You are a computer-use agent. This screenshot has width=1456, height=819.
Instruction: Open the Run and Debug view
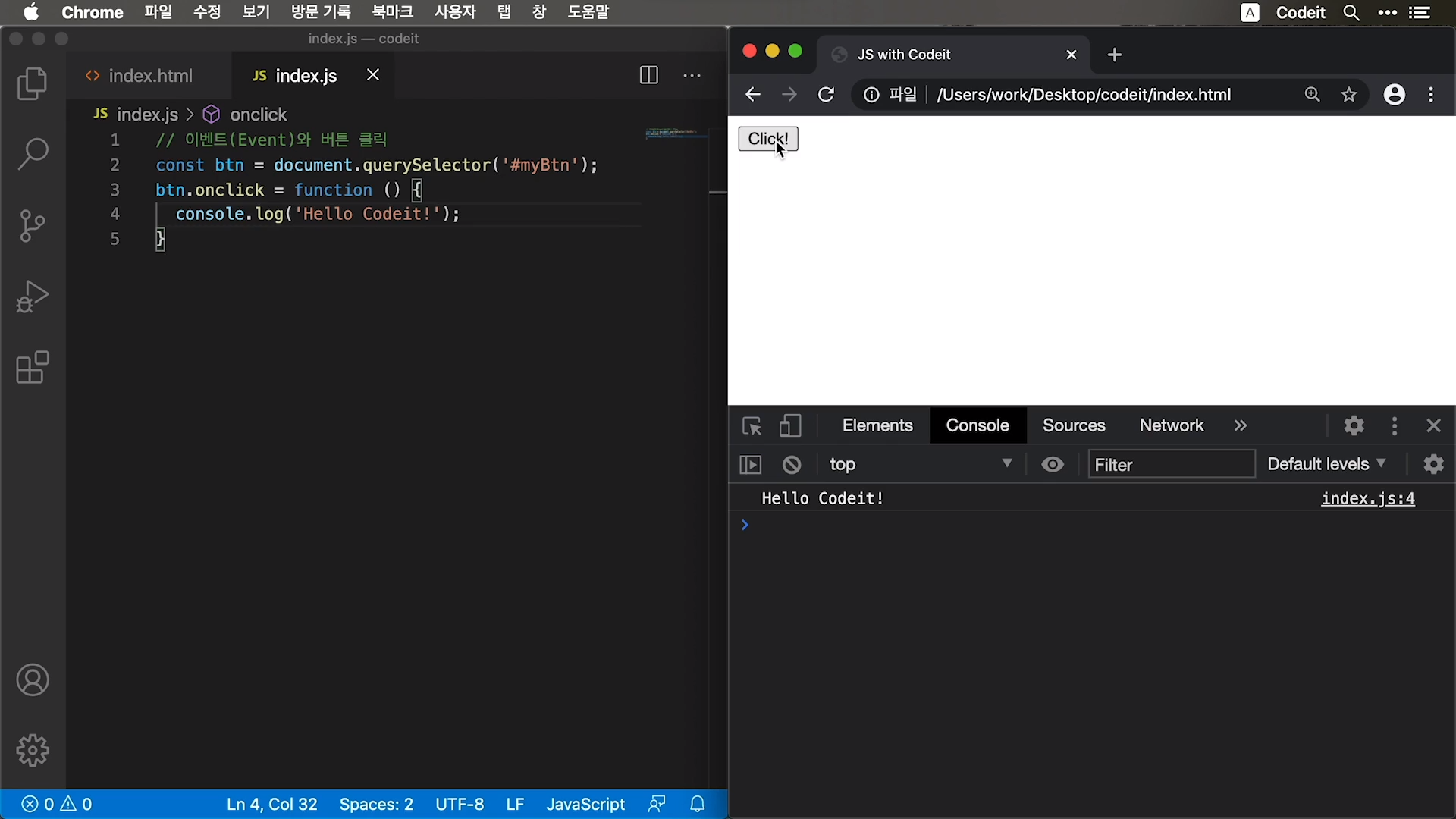pyautogui.click(x=32, y=297)
